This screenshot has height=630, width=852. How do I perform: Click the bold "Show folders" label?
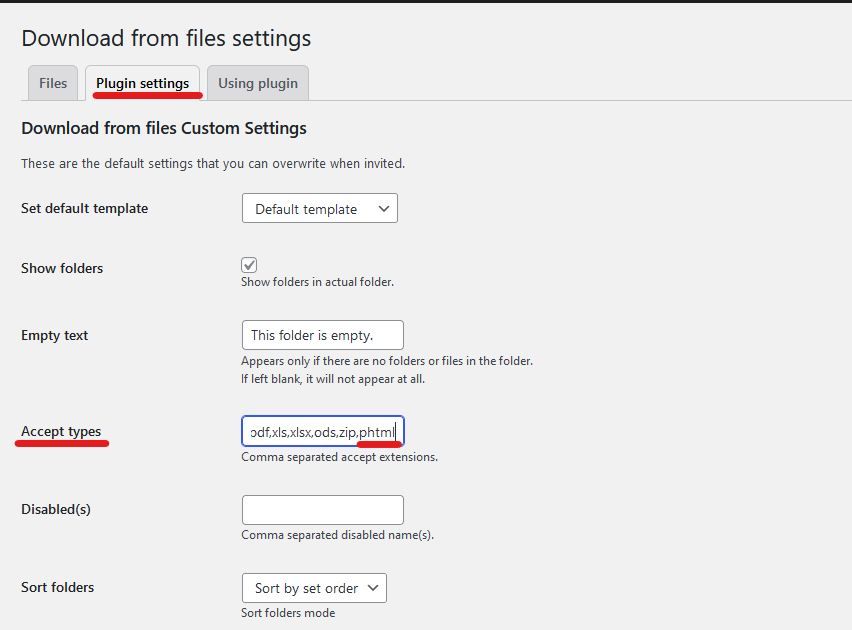pyautogui.click(x=62, y=269)
